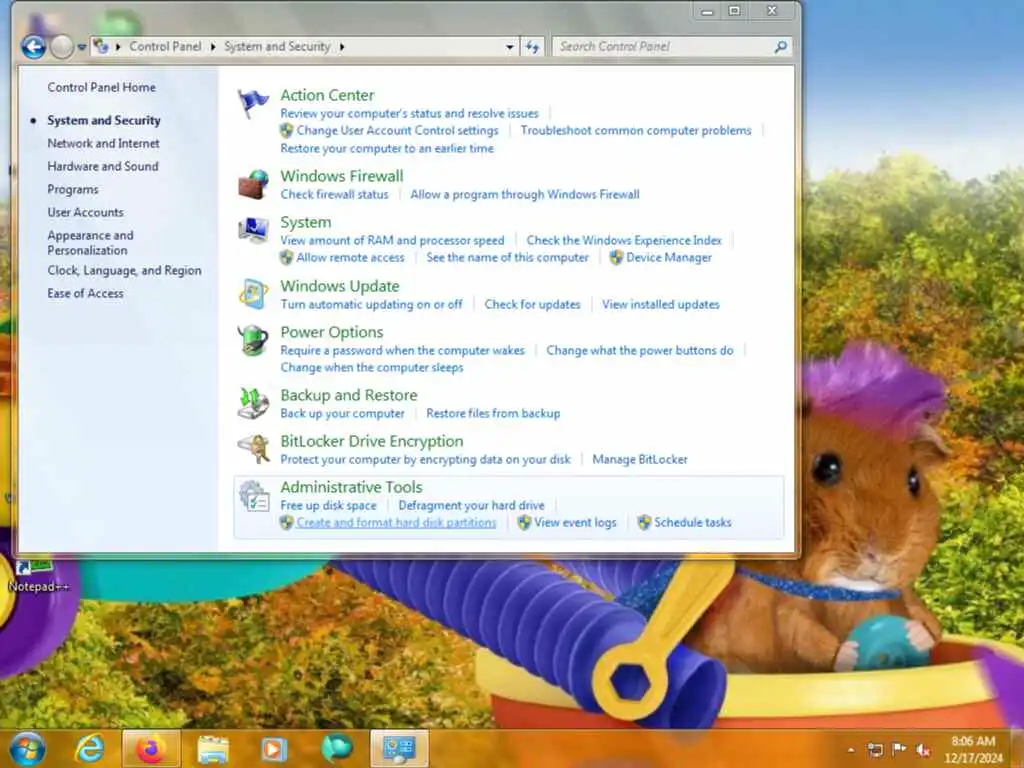
Task: Select the Control Panel taskbar button
Action: pos(400,748)
